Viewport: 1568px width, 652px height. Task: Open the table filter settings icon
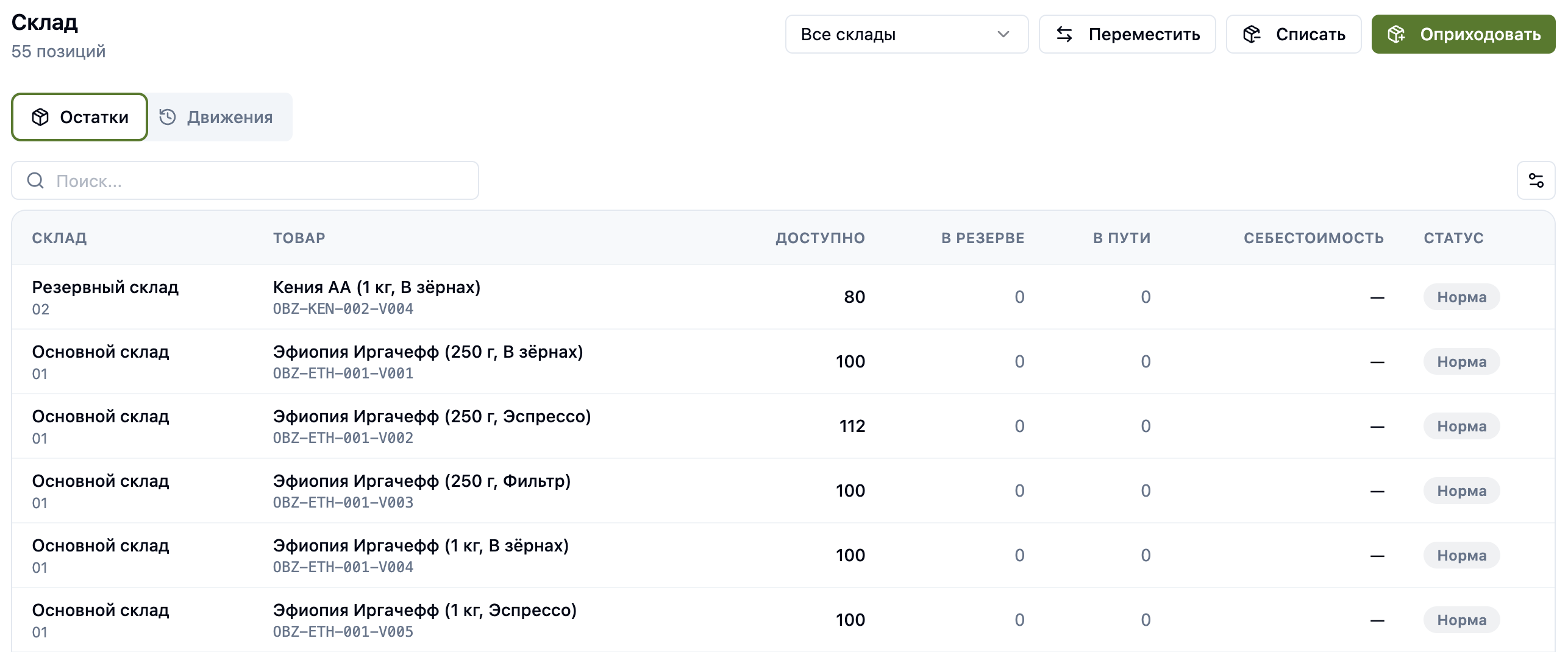pos(1536,180)
